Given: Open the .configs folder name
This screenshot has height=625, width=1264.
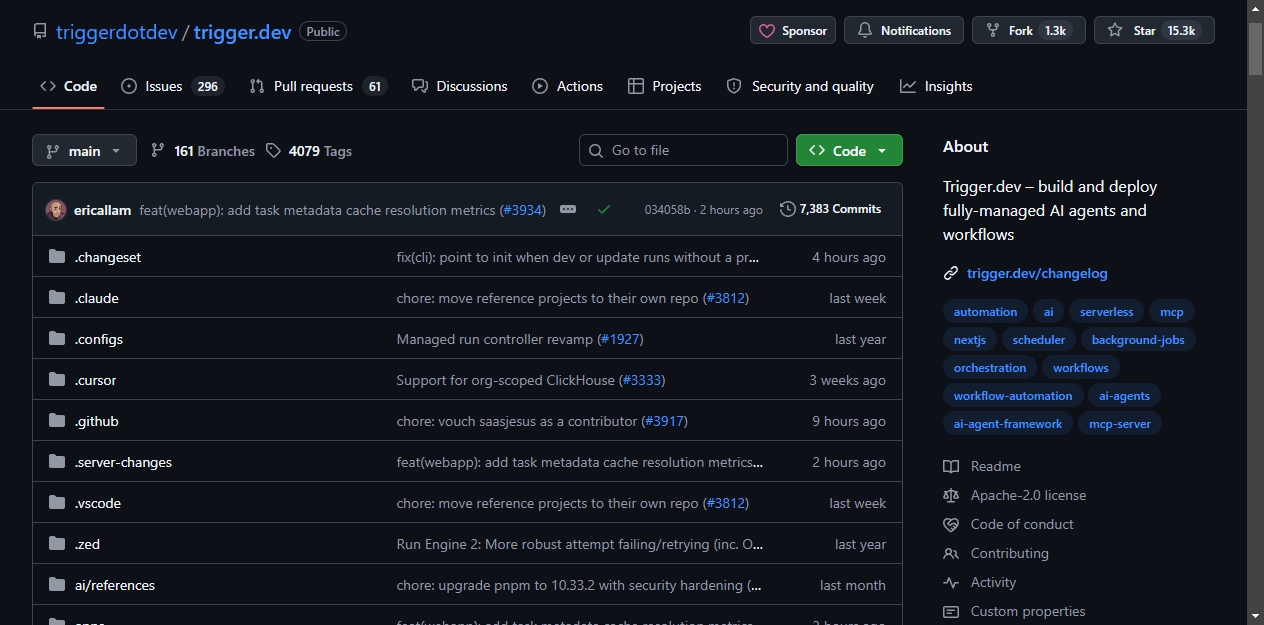Looking at the screenshot, I should (99, 339).
